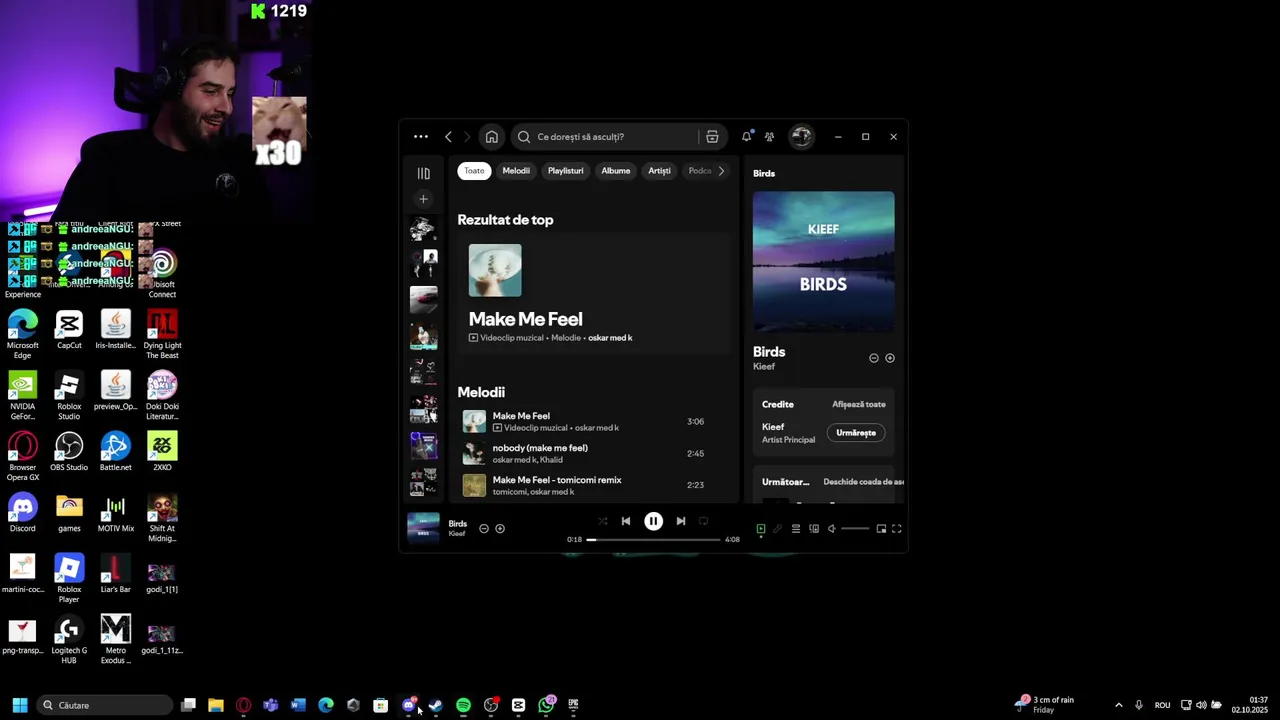Image resolution: width=1280 pixels, height=720 pixels.
Task: Expand Your Library sidebar
Action: (x=423, y=173)
